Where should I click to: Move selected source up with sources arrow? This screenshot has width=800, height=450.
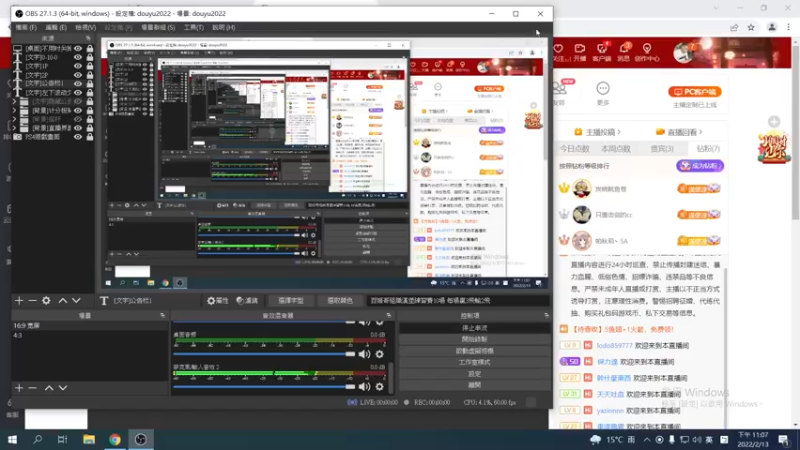coord(63,301)
